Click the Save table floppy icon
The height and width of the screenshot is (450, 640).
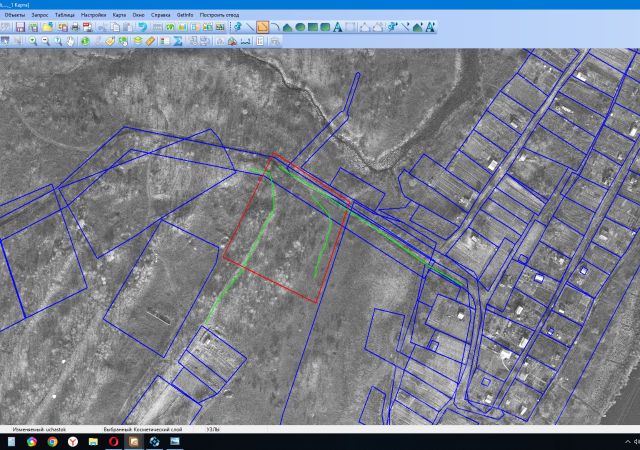20,27
